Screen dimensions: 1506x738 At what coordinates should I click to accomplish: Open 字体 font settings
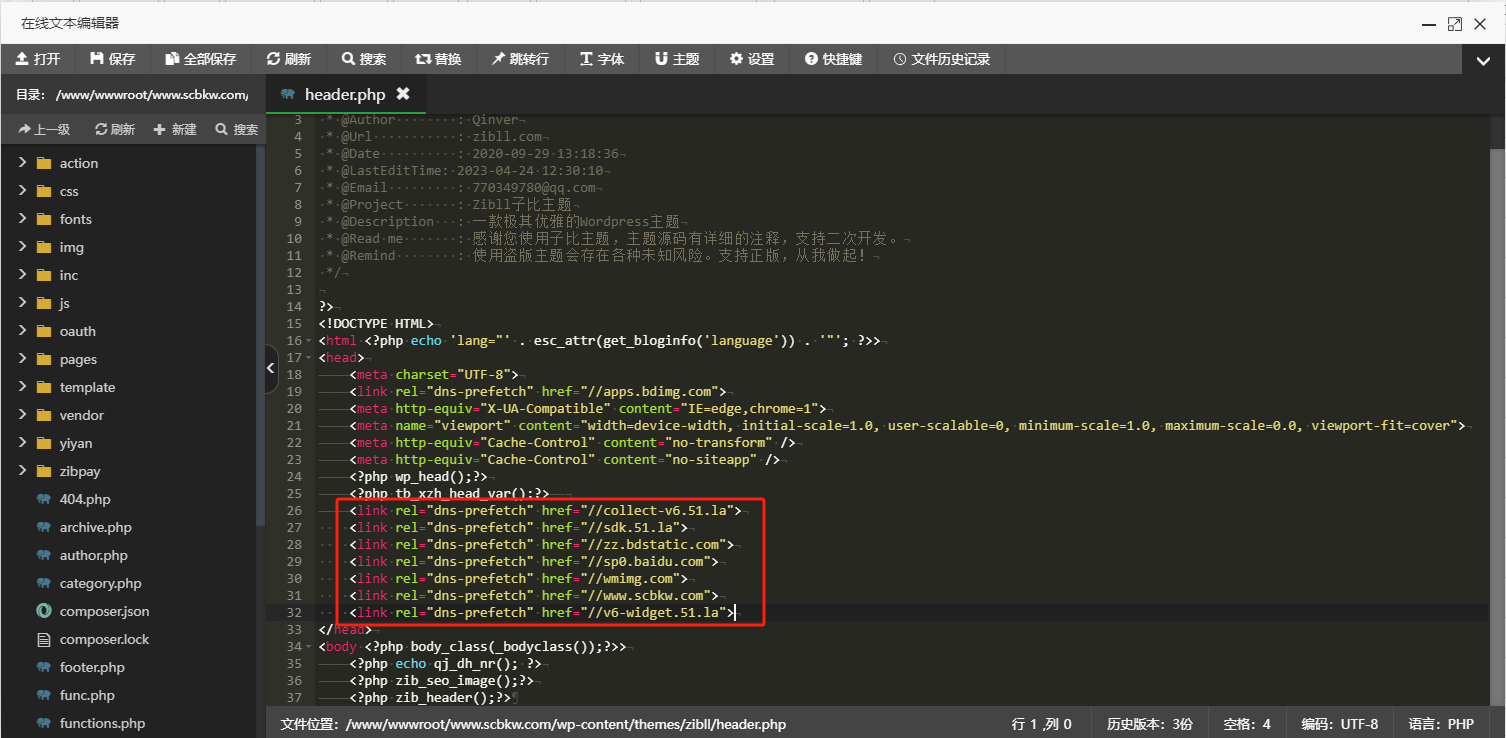[x=602, y=59]
